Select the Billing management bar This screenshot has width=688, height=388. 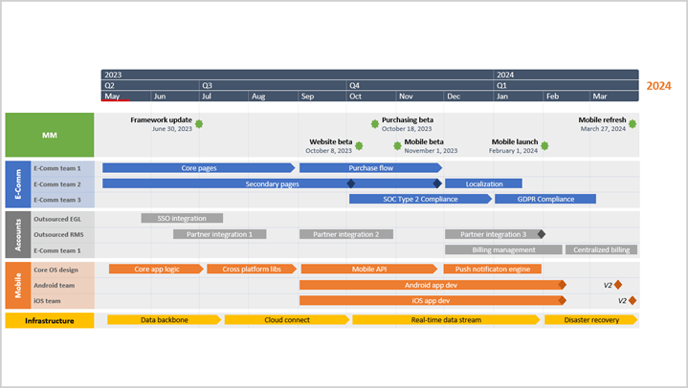click(504, 250)
